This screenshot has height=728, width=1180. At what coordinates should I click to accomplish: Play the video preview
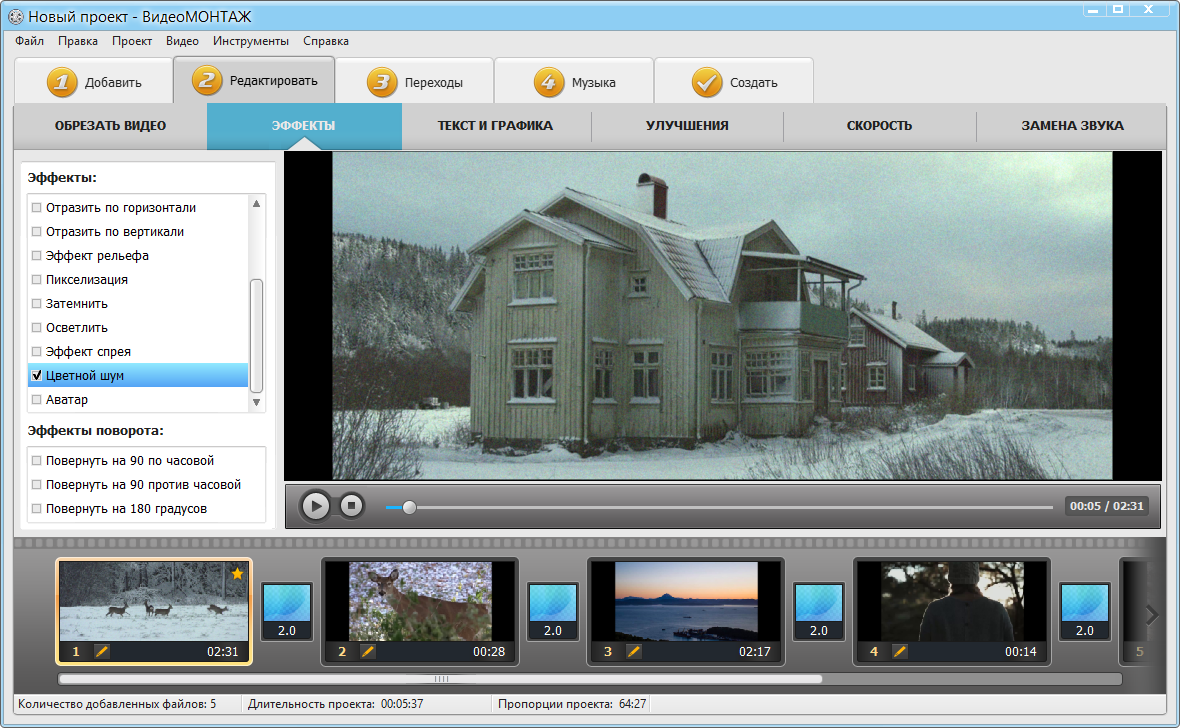point(315,506)
